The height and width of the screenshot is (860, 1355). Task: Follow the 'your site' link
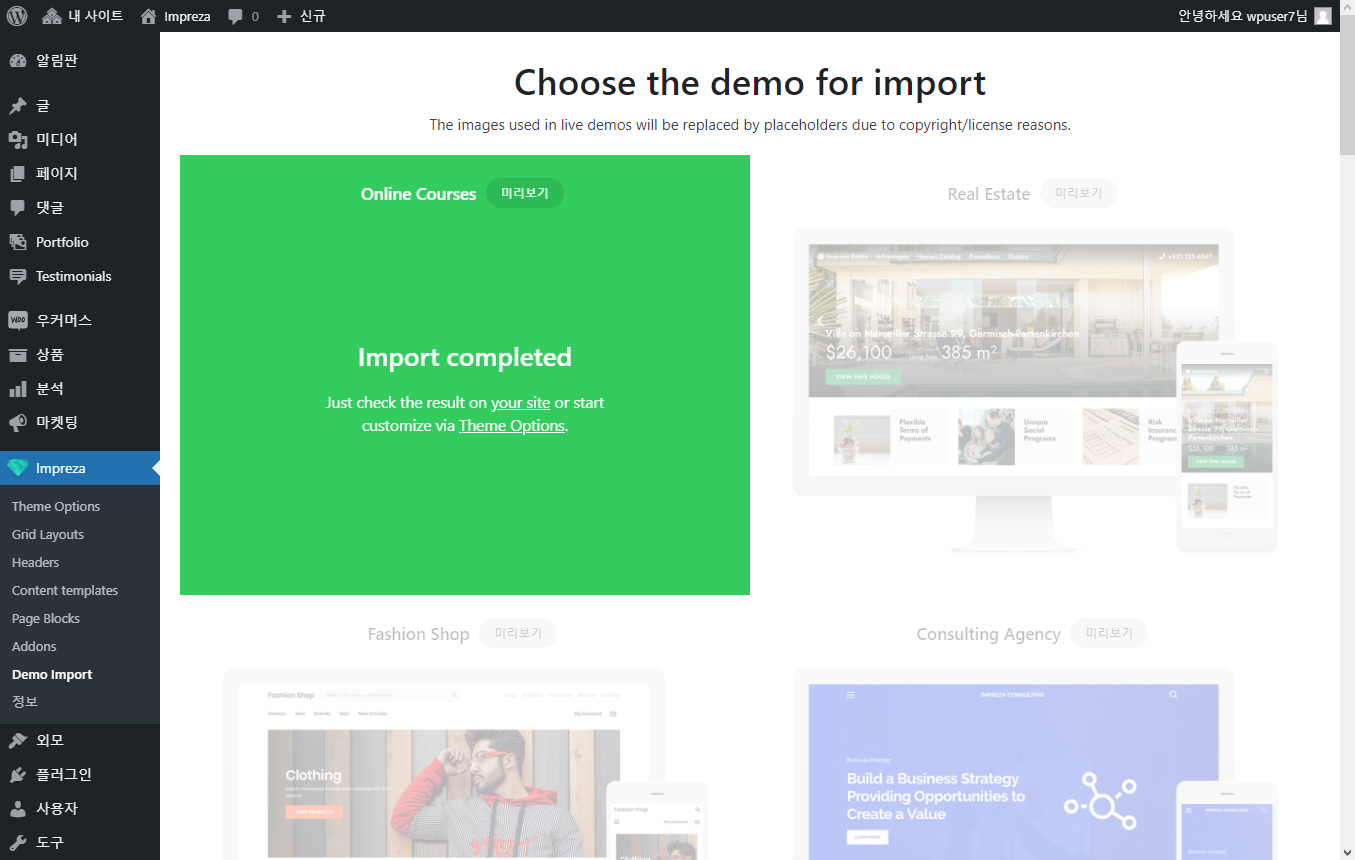(x=520, y=402)
